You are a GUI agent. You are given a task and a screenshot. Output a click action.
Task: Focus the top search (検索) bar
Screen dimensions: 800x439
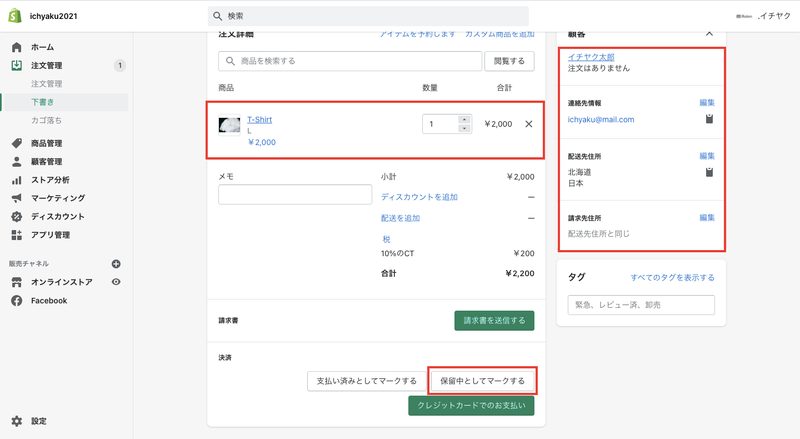tap(368, 16)
